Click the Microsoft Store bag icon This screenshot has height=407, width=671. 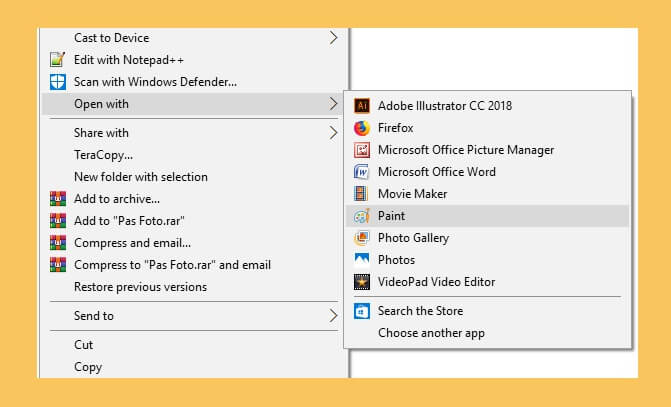362,311
